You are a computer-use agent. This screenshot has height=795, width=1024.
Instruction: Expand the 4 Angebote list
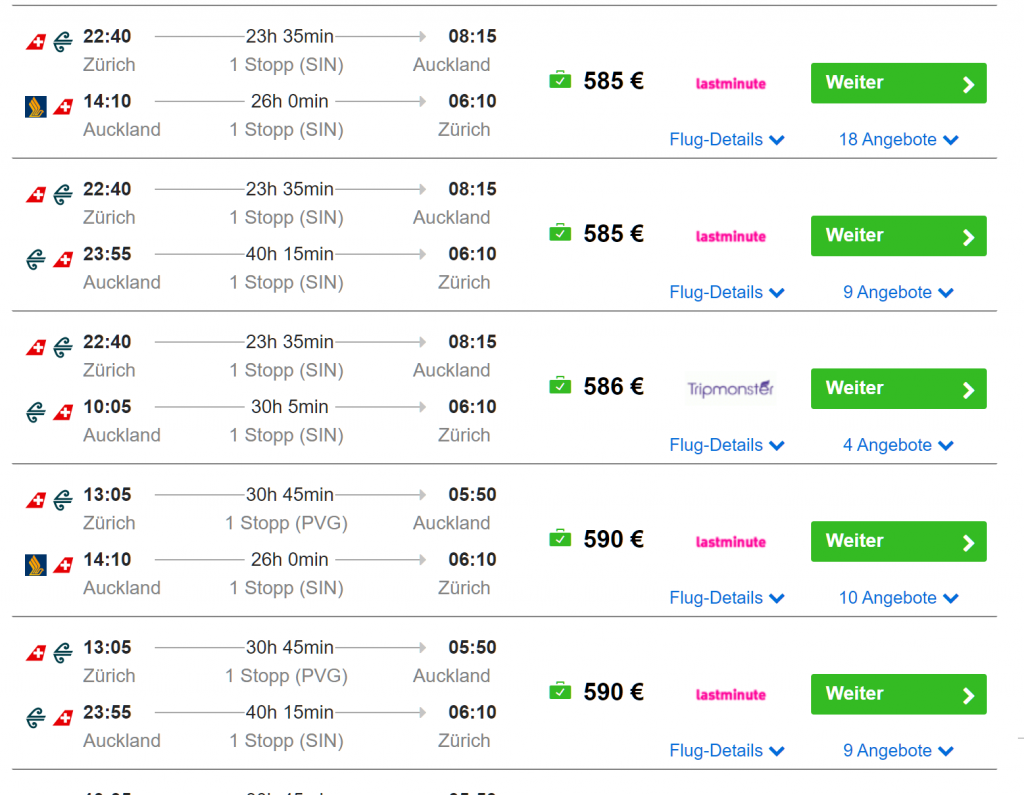pos(898,445)
